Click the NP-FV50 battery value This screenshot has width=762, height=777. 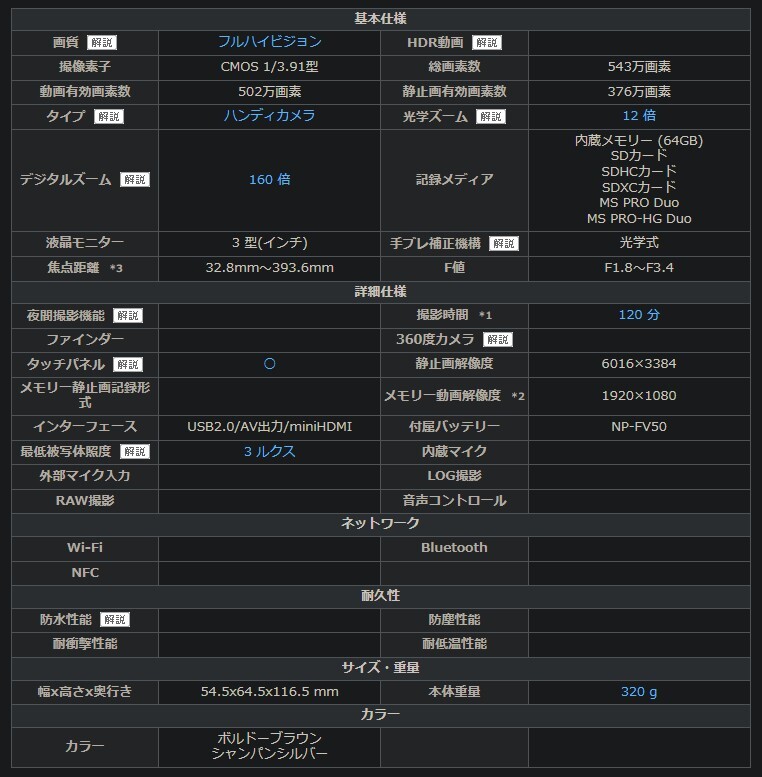[639, 427]
